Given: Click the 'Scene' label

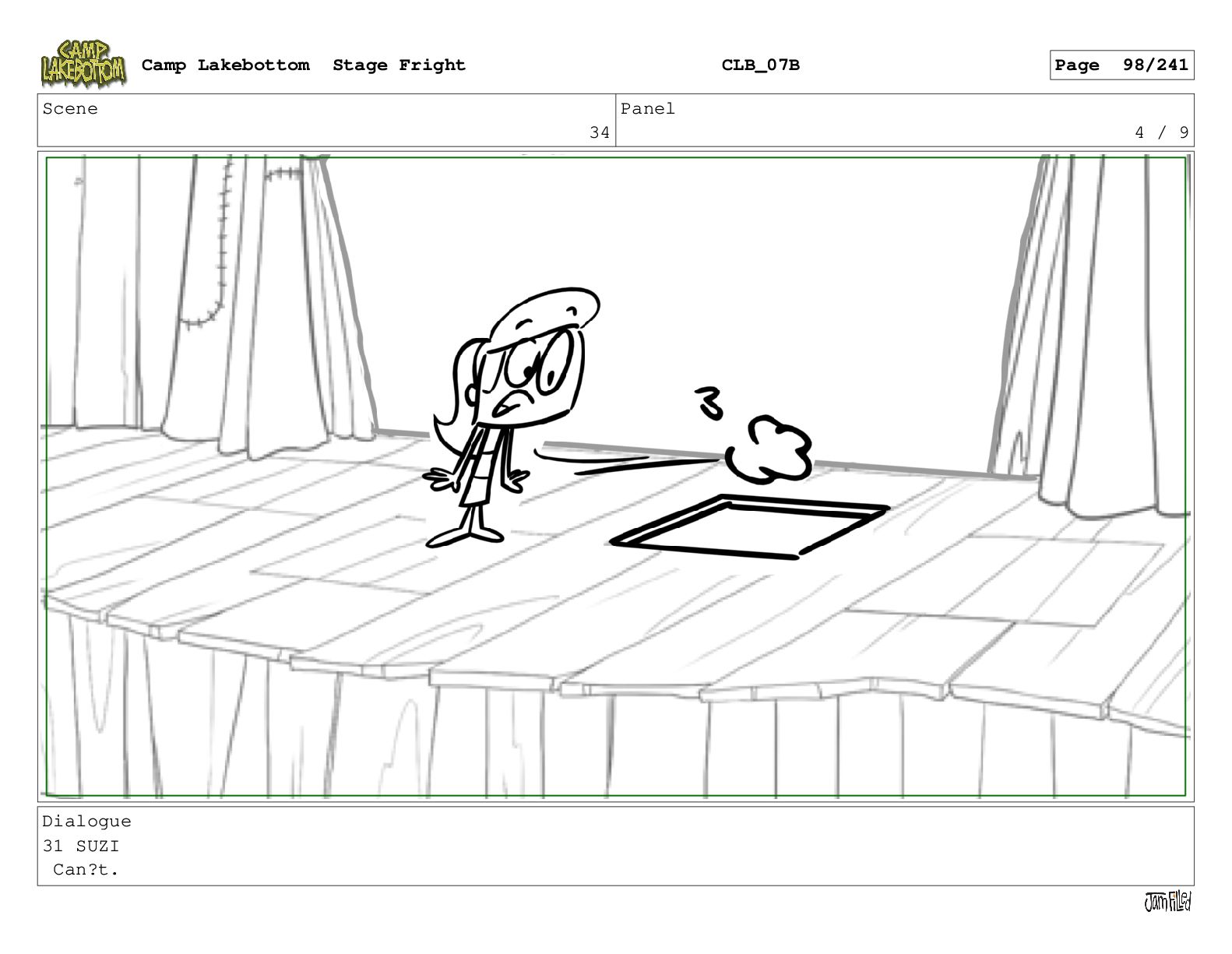Looking at the screenshot, I should (70, 109).
